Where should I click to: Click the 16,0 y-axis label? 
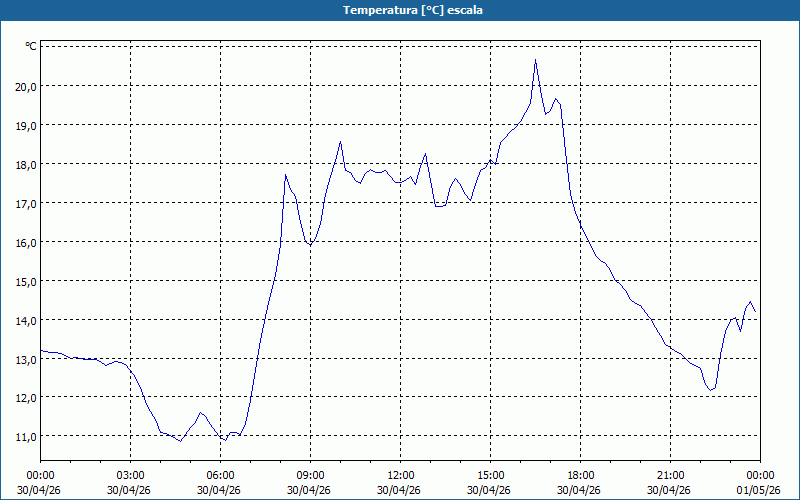(26, 243)
